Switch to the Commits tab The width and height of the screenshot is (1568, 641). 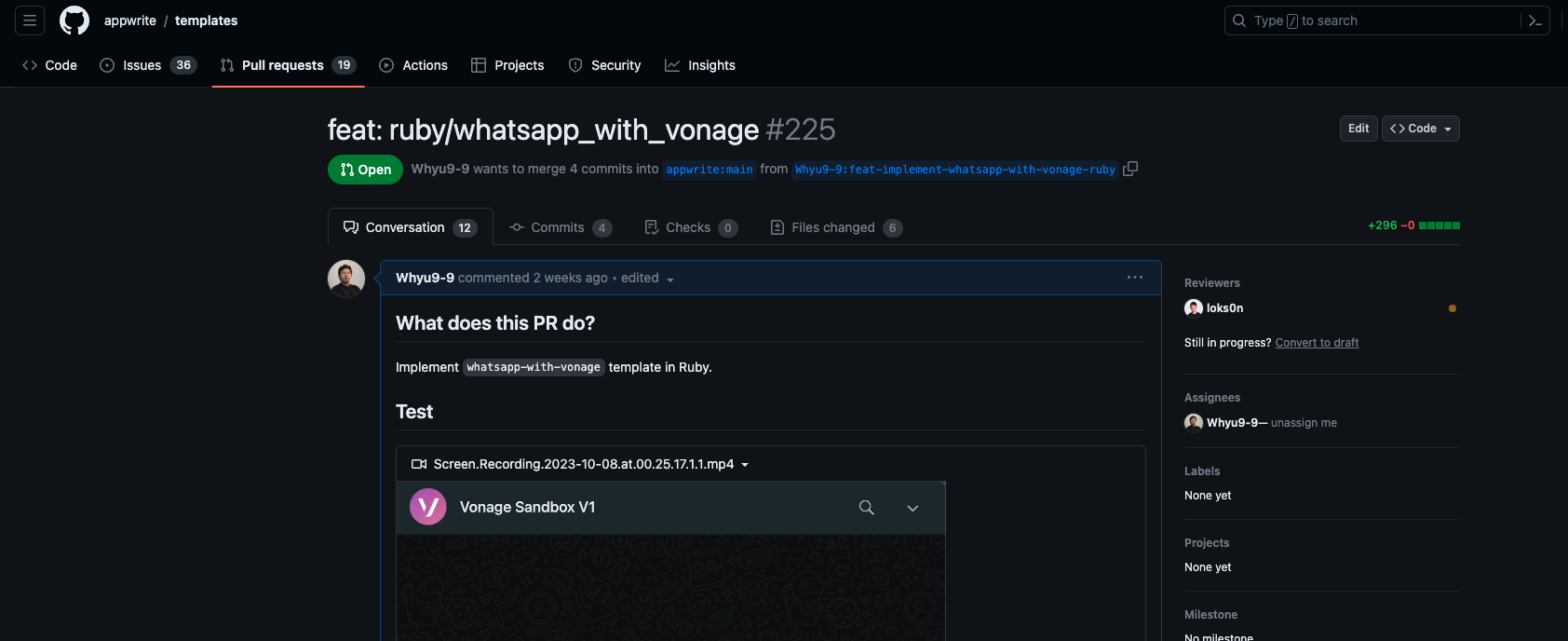coord(561,227)
